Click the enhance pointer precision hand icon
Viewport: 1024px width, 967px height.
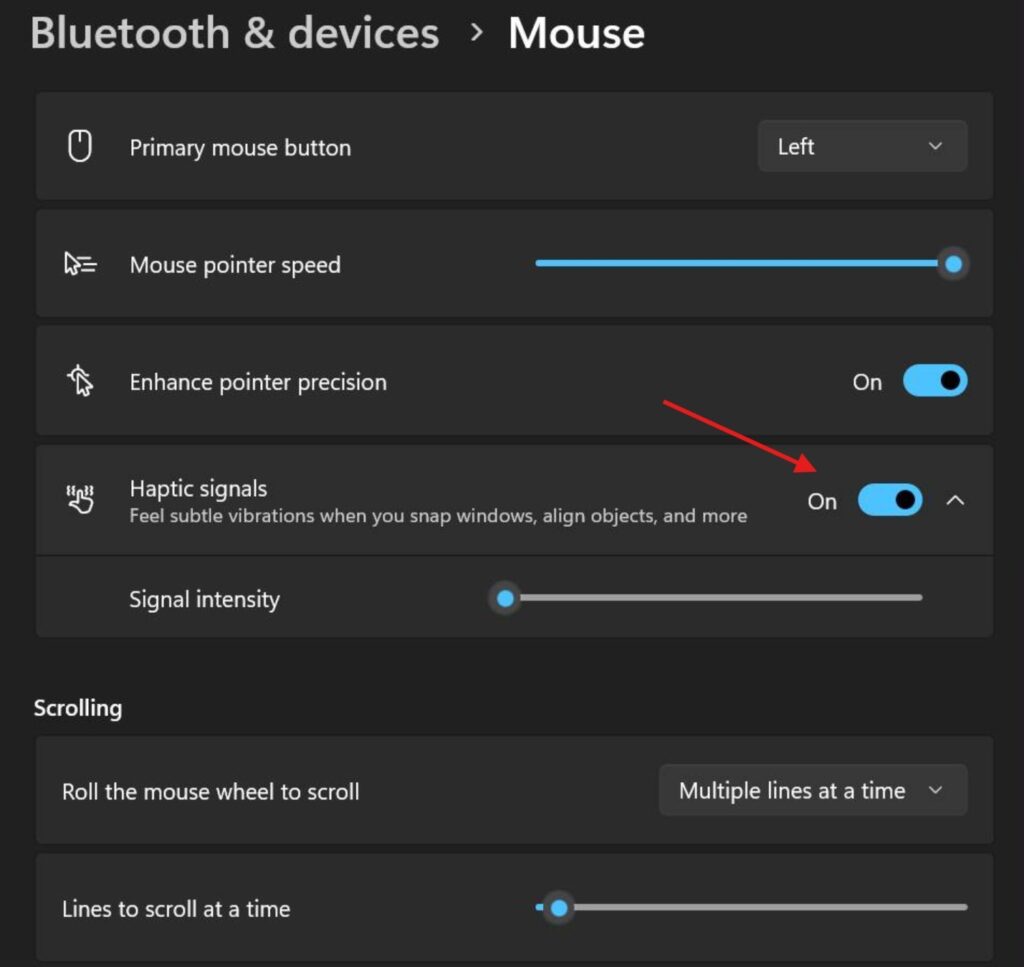coord(80,381)
